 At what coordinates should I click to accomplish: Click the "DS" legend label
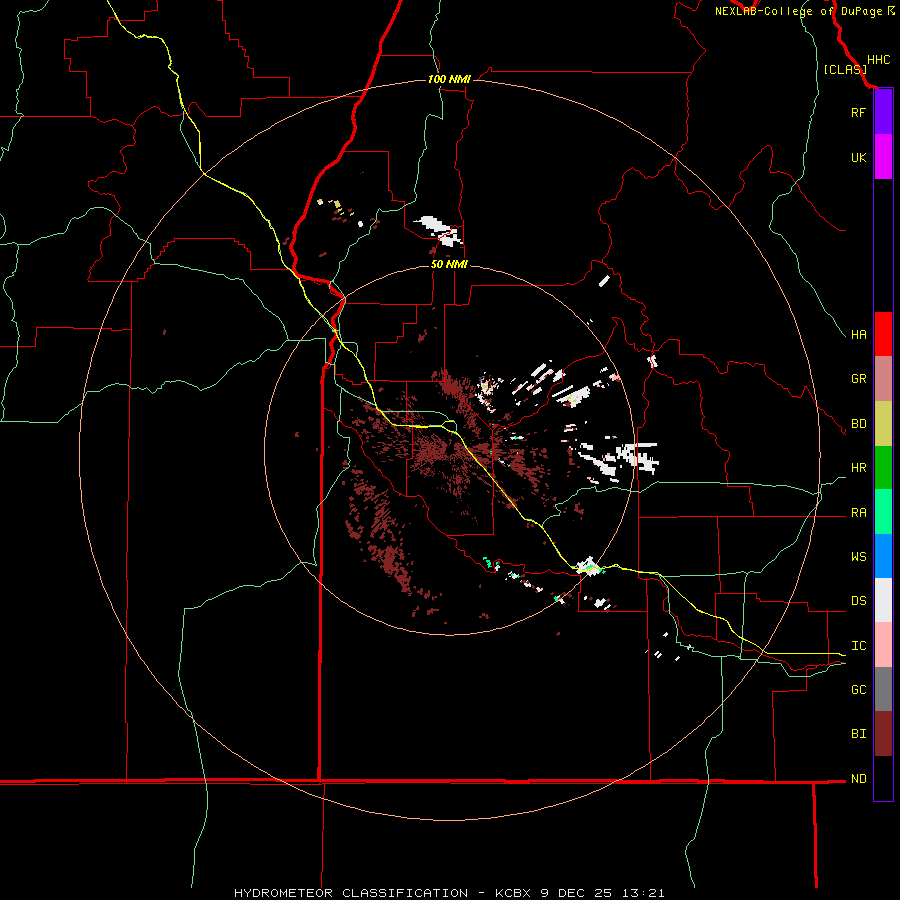(858, 601)
